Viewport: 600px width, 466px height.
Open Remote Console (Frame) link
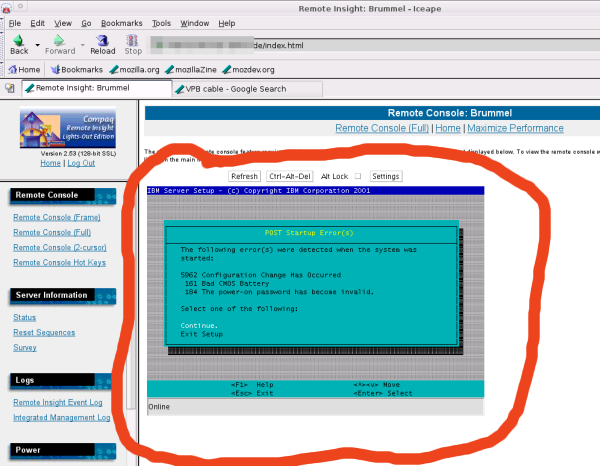coord(57,217)
